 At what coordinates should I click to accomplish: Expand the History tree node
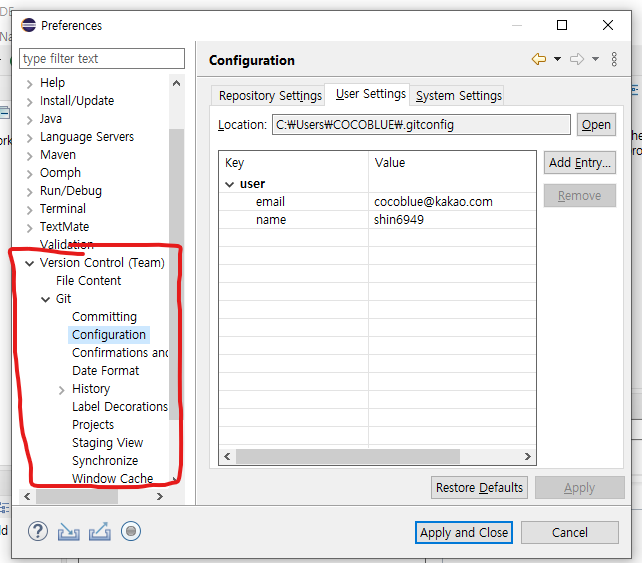62,389
